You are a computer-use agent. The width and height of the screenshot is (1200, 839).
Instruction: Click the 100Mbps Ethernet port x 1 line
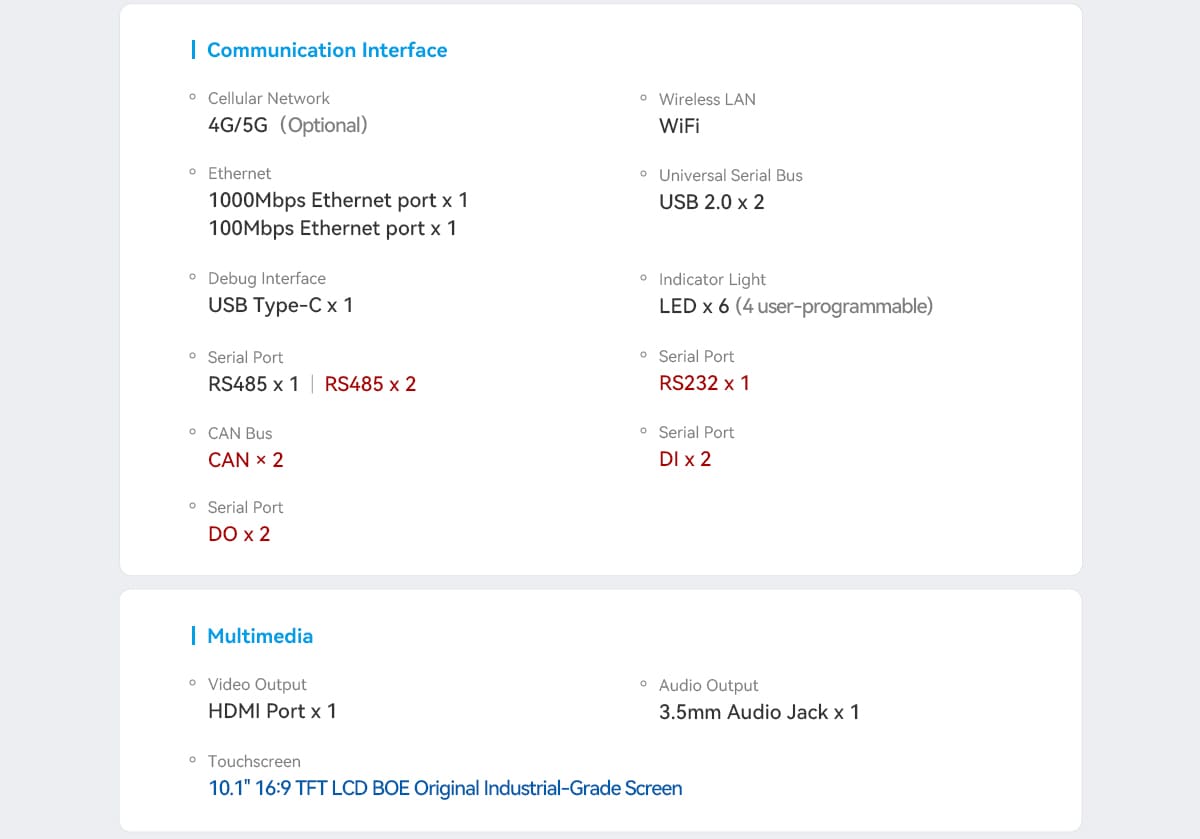(x=332, y=228)
